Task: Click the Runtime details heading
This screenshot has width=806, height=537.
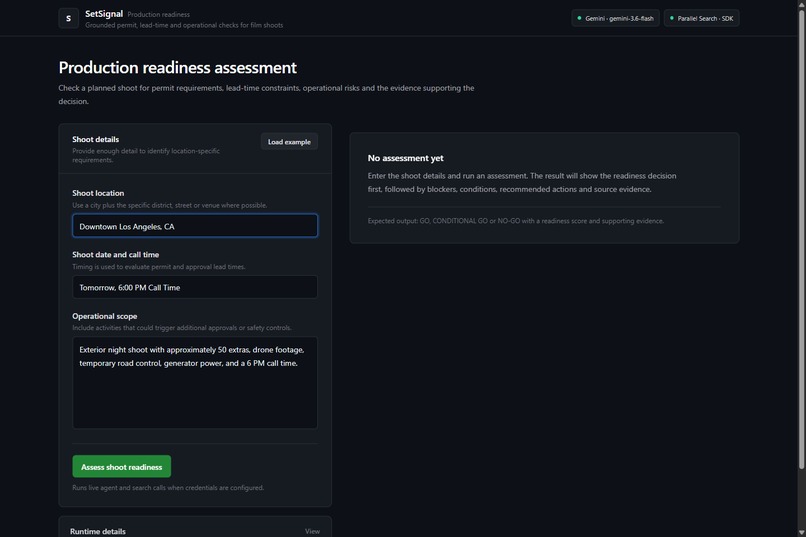Action: 98,531
